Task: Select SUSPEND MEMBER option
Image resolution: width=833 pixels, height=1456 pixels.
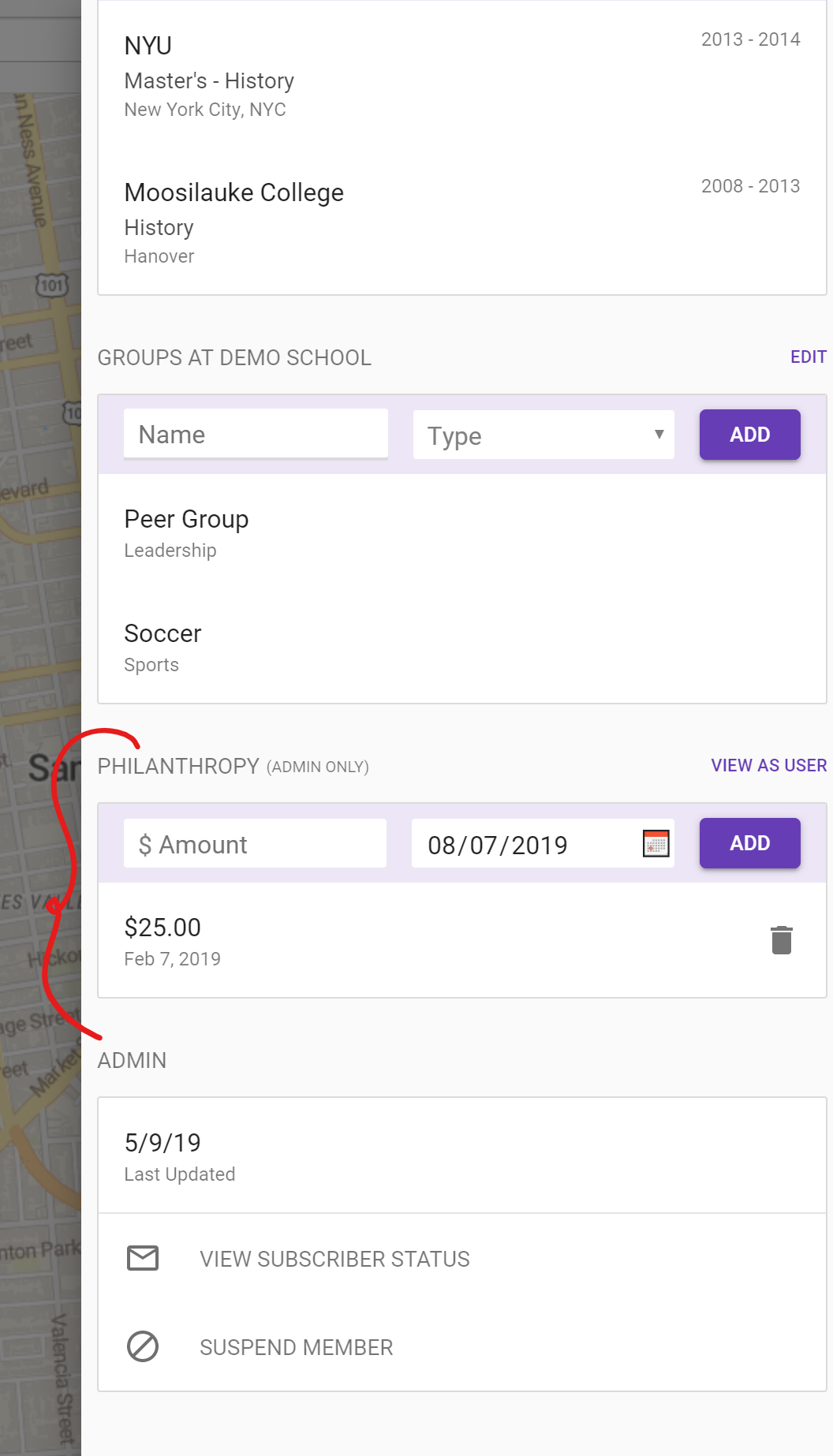Action: pos(296,1347)
